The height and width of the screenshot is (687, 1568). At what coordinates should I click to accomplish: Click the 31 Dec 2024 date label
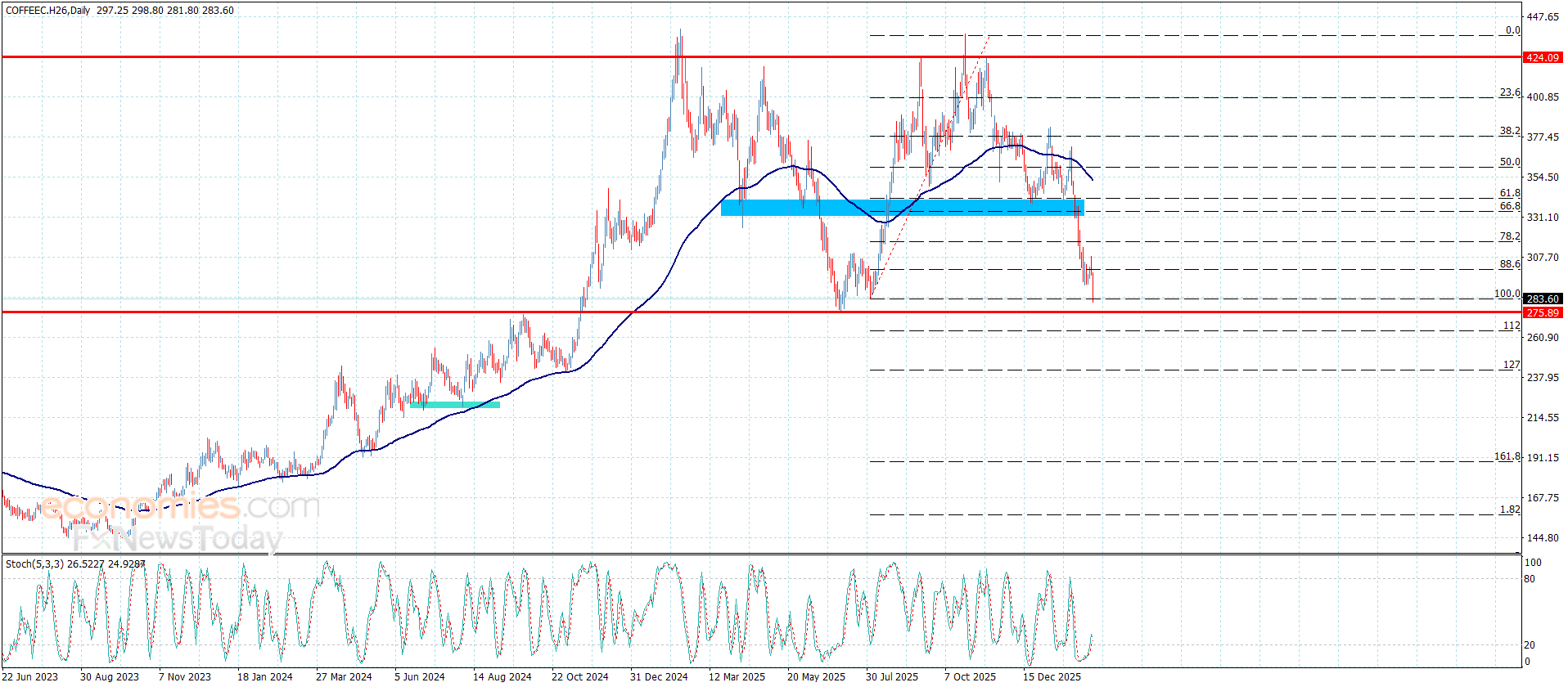pyautogui.click(x=658, y=676)
